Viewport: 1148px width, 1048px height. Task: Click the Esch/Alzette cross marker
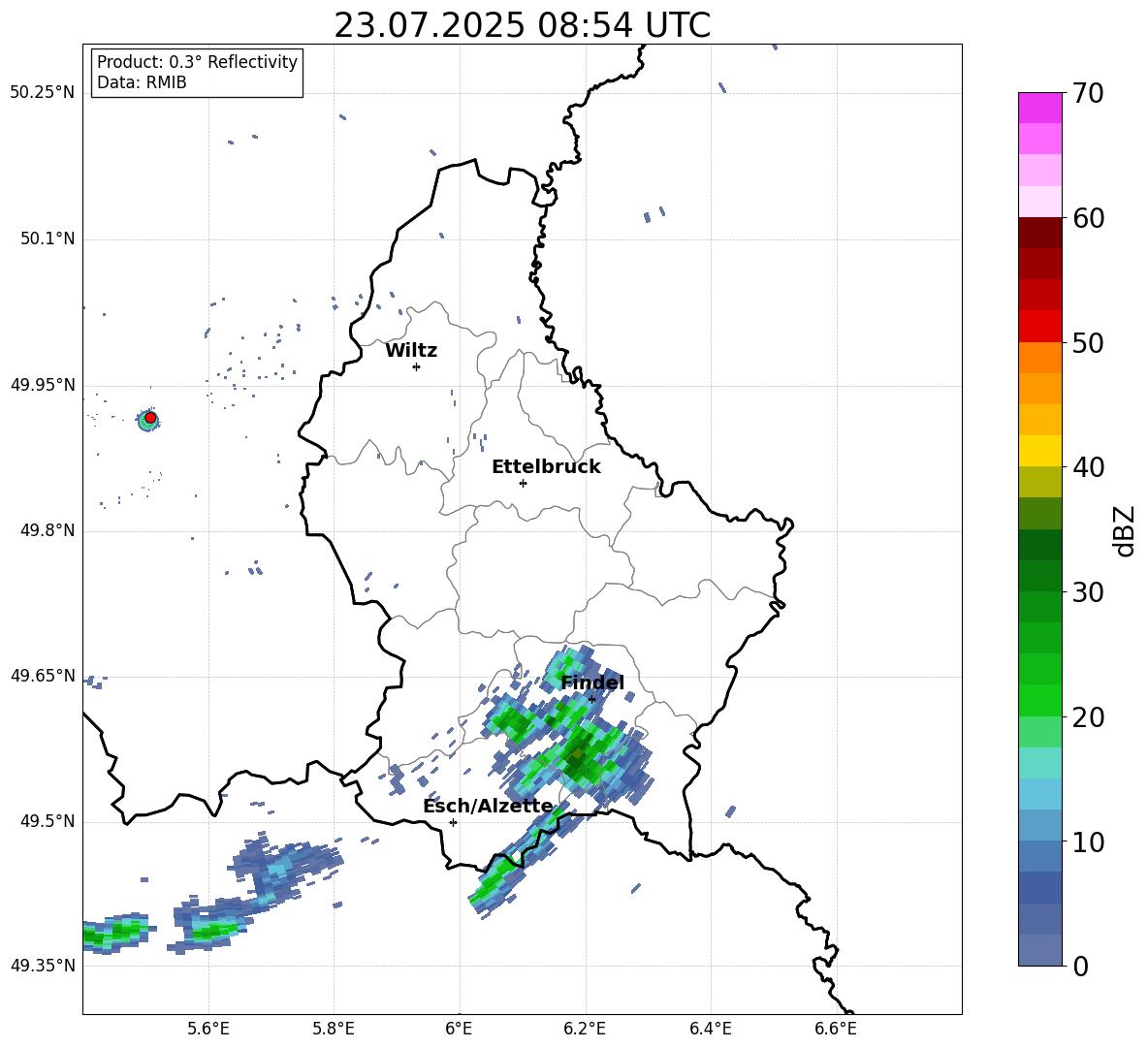click(x=453, y=822)
